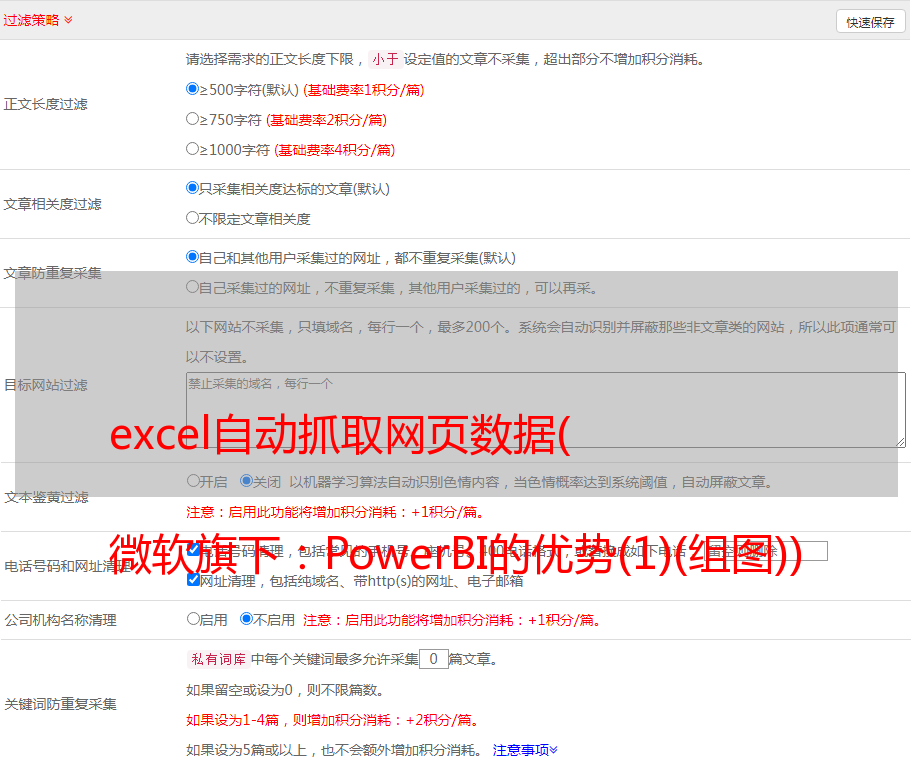912x768 pixels.
Task: Turn on 文本鉴黄过滤 with 开启 radio
Action: pos(193,481)
